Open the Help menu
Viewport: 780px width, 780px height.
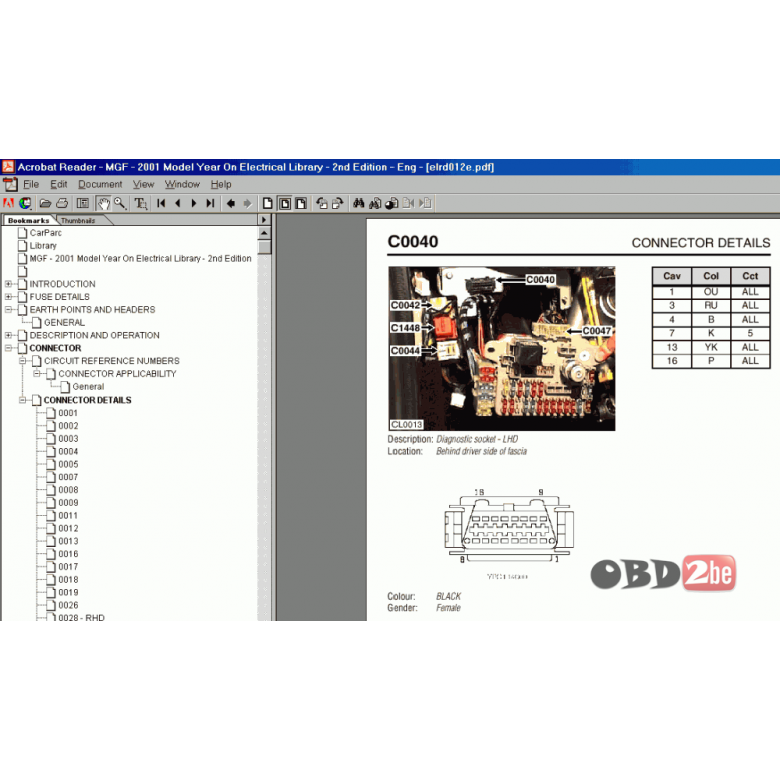coord(221,185)
